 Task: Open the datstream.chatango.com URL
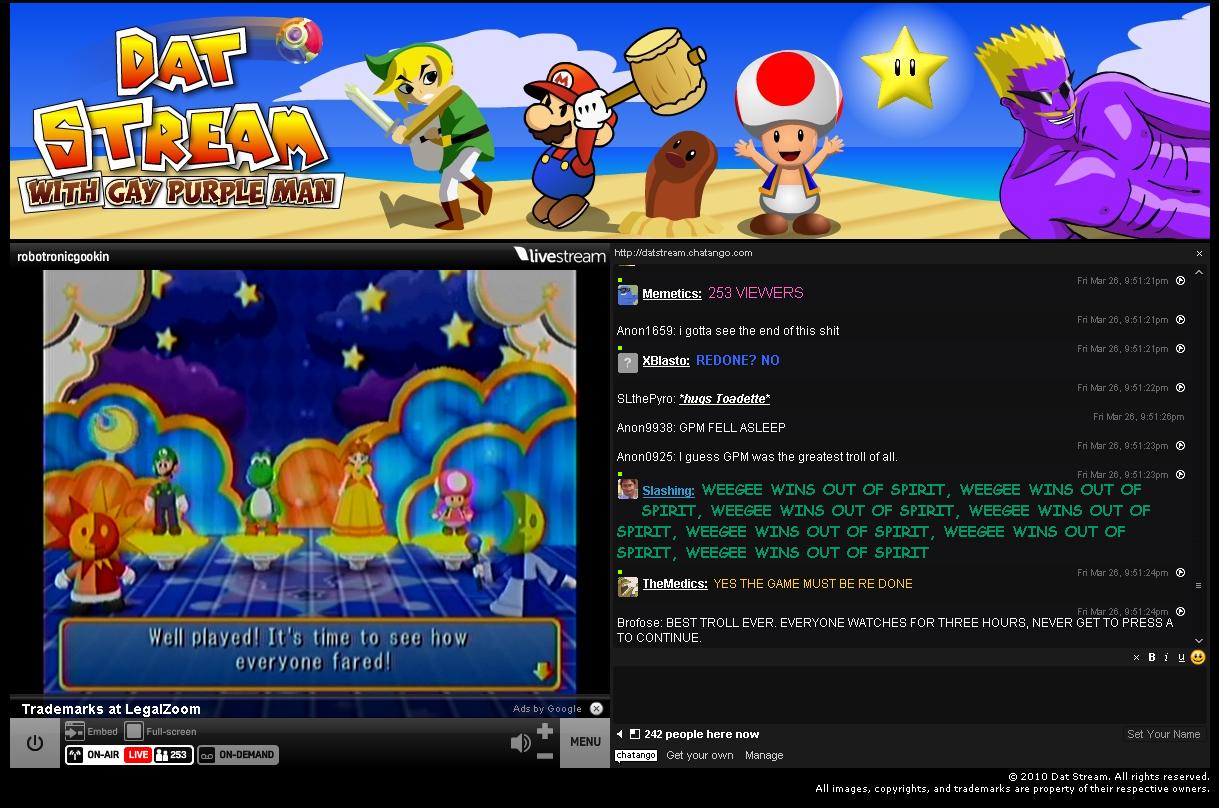point(683,253)
